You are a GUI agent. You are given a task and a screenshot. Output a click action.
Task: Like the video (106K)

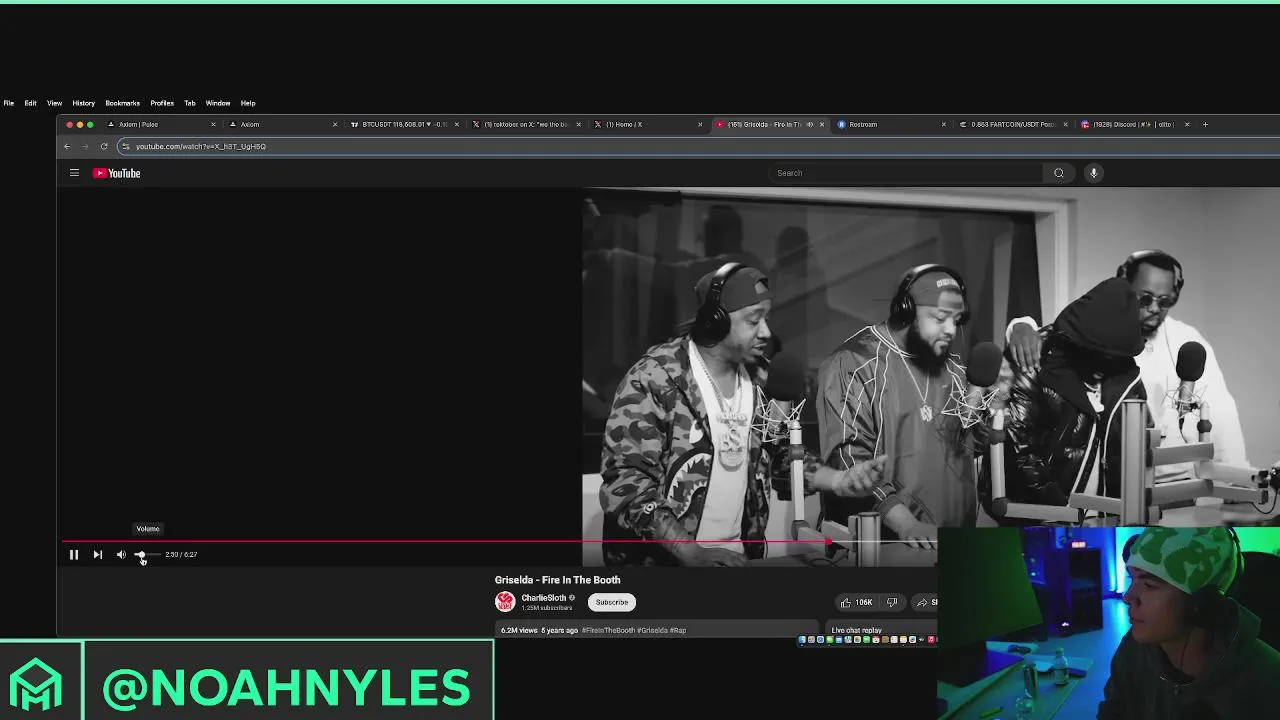click(856, 602)
